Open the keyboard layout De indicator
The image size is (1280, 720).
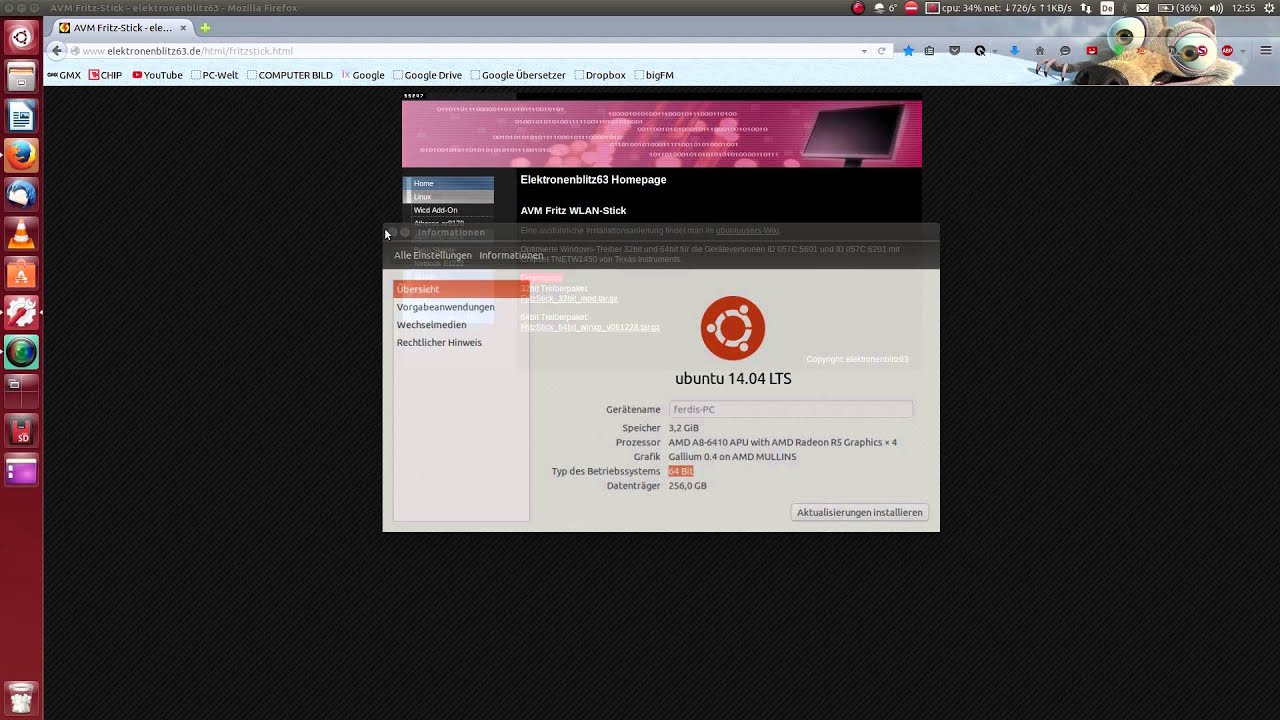coord(1107,8)
